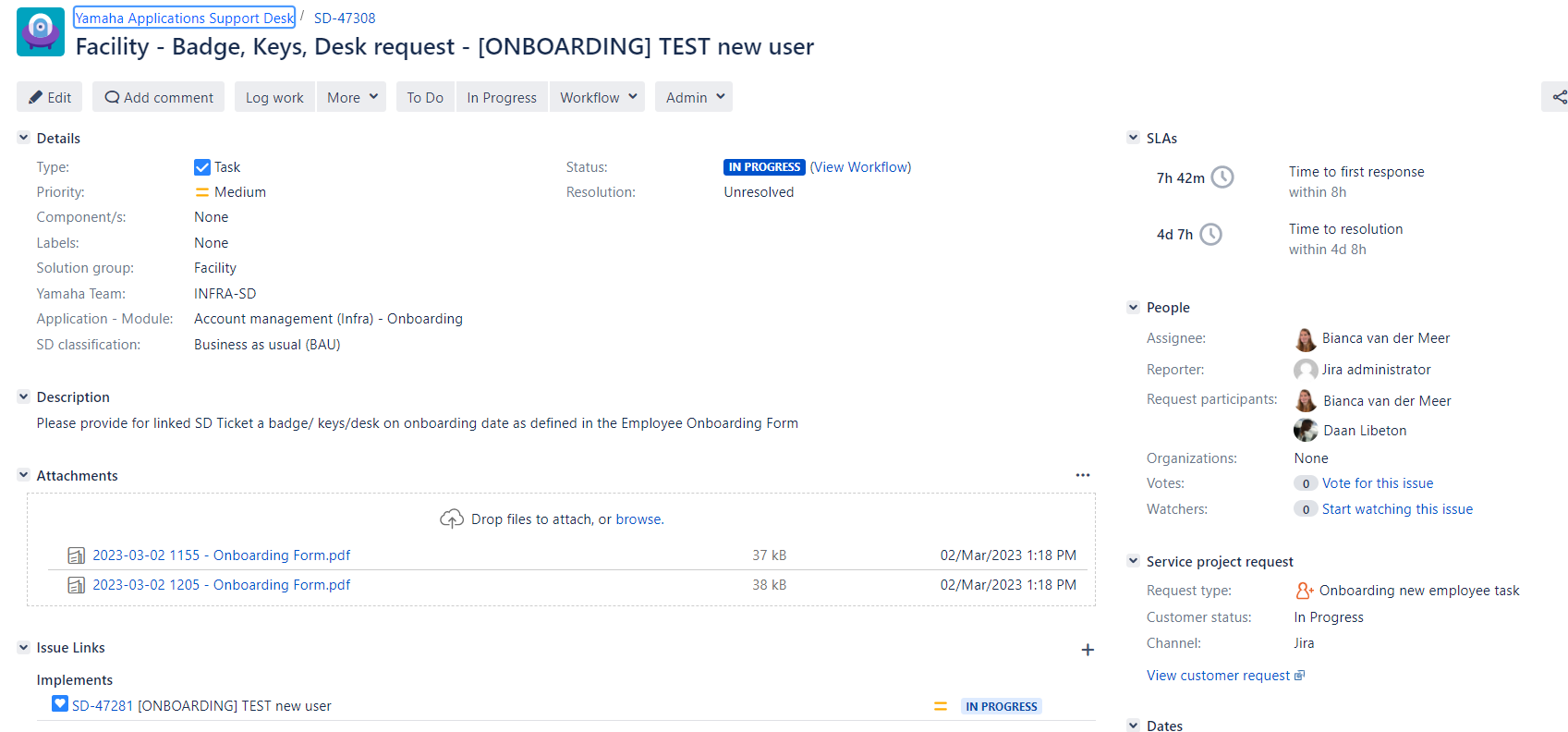Click the Edit button
1568x732 pixels.
[50, 97]
